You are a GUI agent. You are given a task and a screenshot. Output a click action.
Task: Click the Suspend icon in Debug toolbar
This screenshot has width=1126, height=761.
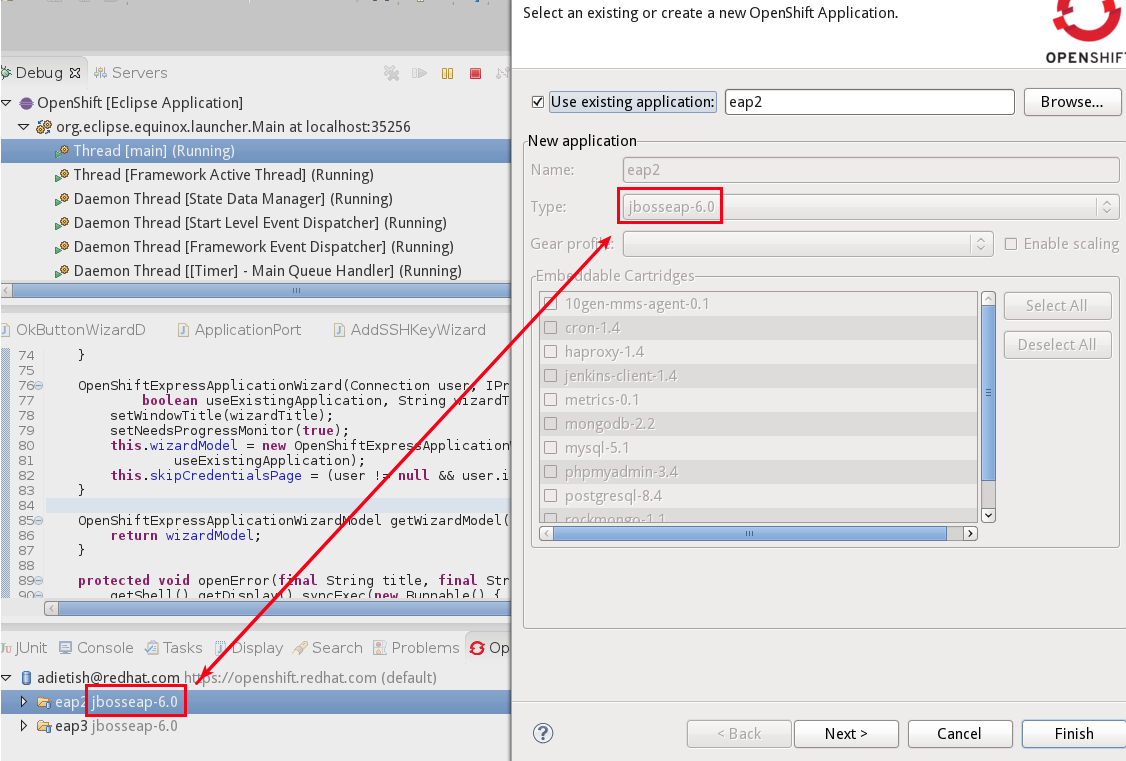(447, 73)
